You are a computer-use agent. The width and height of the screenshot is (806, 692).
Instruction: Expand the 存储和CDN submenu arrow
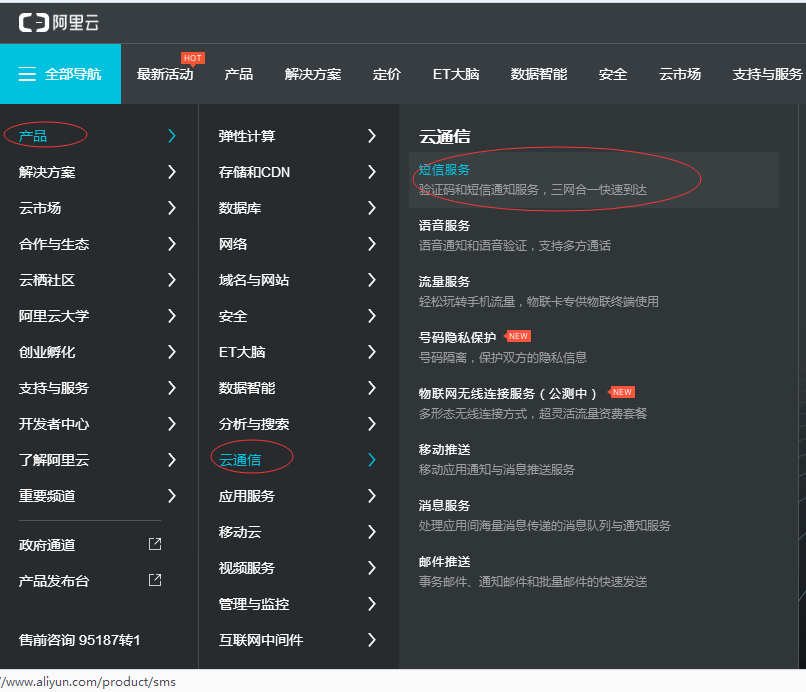(x=372, y=172)
